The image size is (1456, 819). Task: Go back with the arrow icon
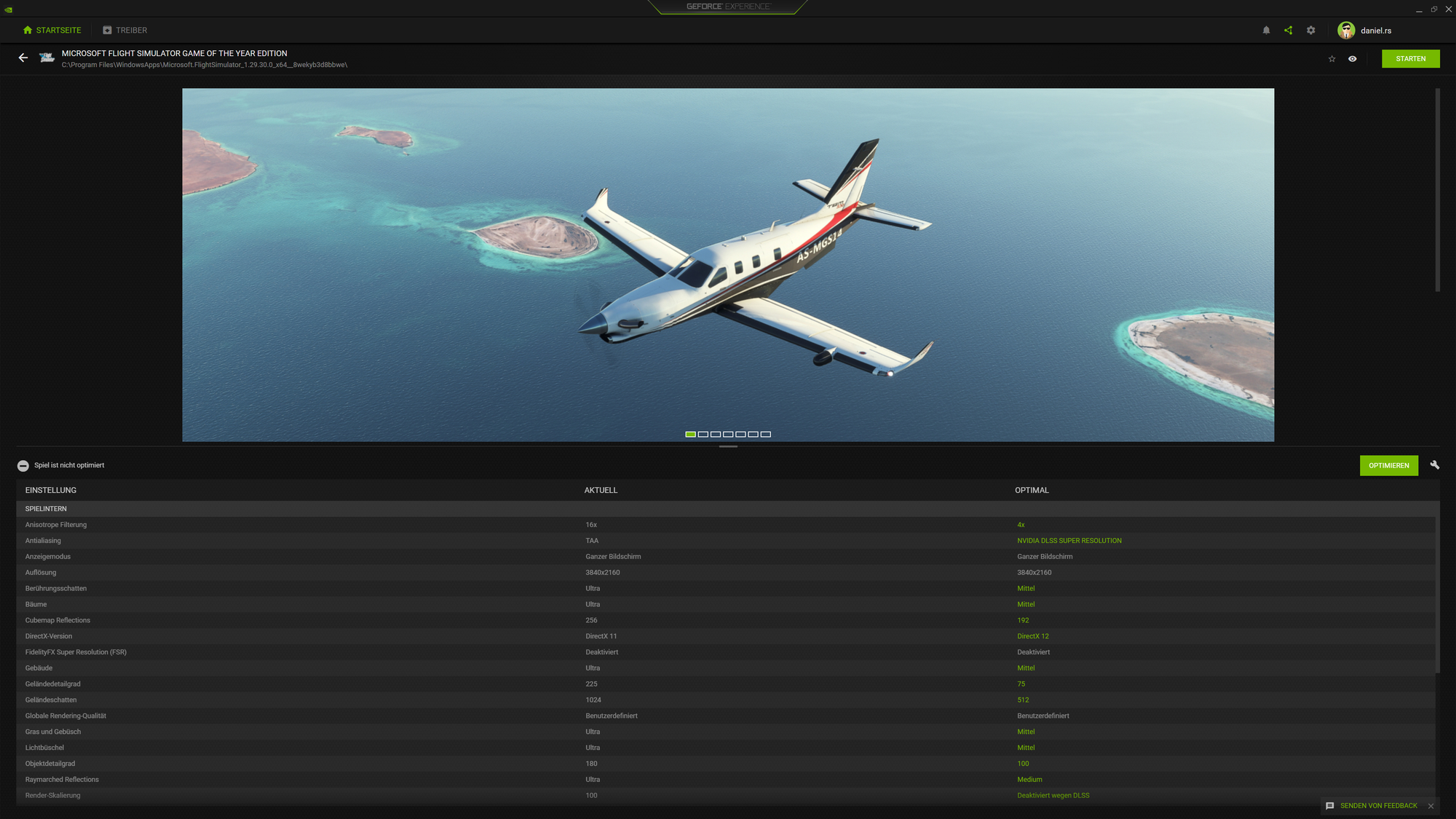click(x=23, y=58)
